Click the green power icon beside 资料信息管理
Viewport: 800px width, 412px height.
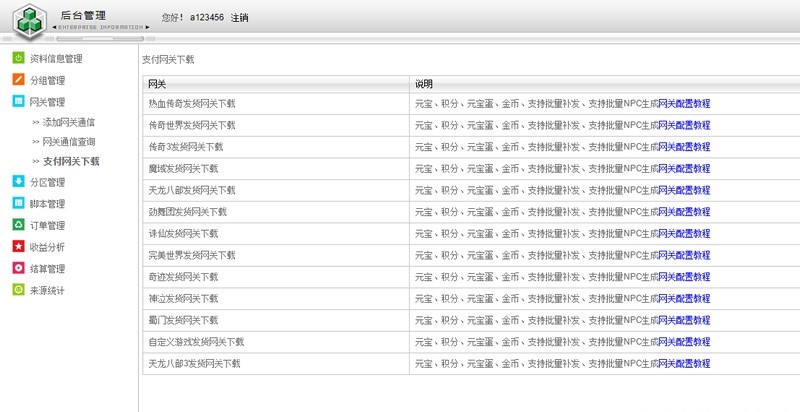[x=19, y=59]
